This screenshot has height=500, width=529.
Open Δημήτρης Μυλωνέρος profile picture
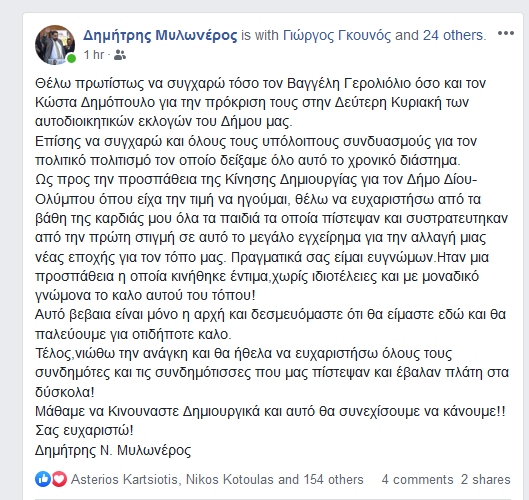[55, 45]
